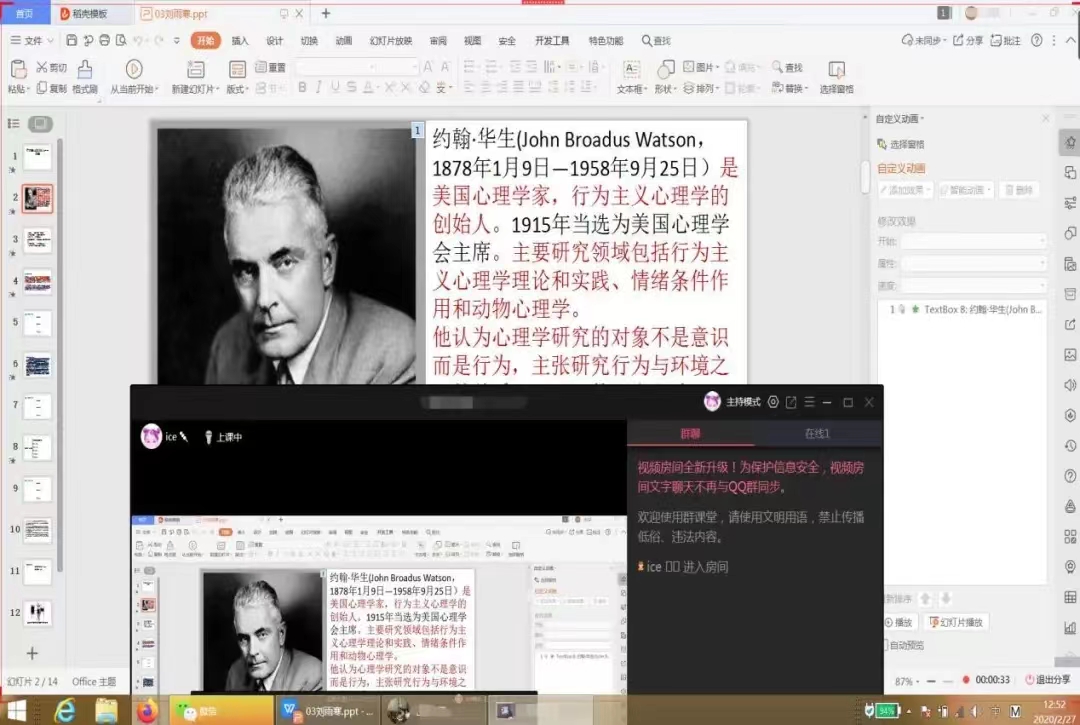Switch to the Online (在线1) tab
This screenshot has width=1080, height=725.
click(818, 433)
